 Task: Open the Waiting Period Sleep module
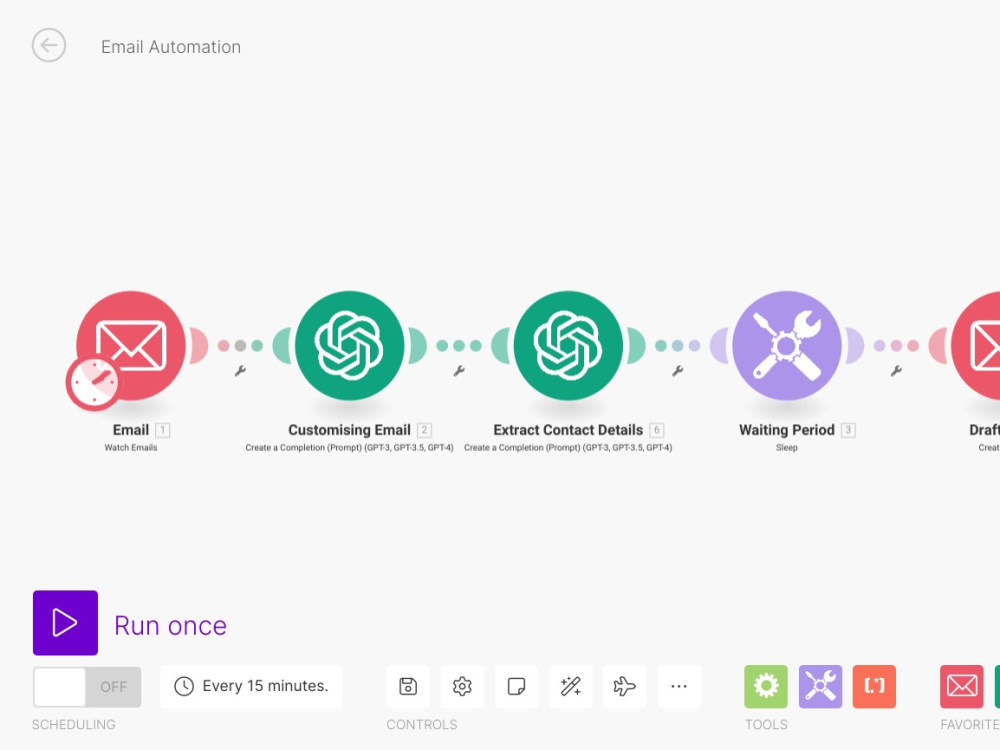787,345
